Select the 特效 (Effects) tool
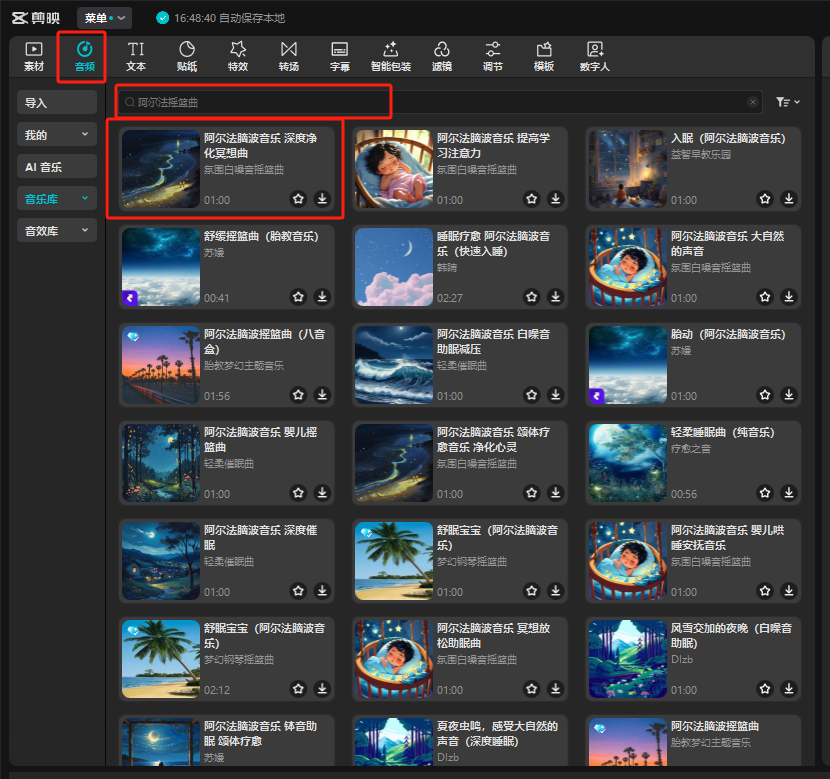The width and height of the screenshot is (830, 779). coord(237,56)
